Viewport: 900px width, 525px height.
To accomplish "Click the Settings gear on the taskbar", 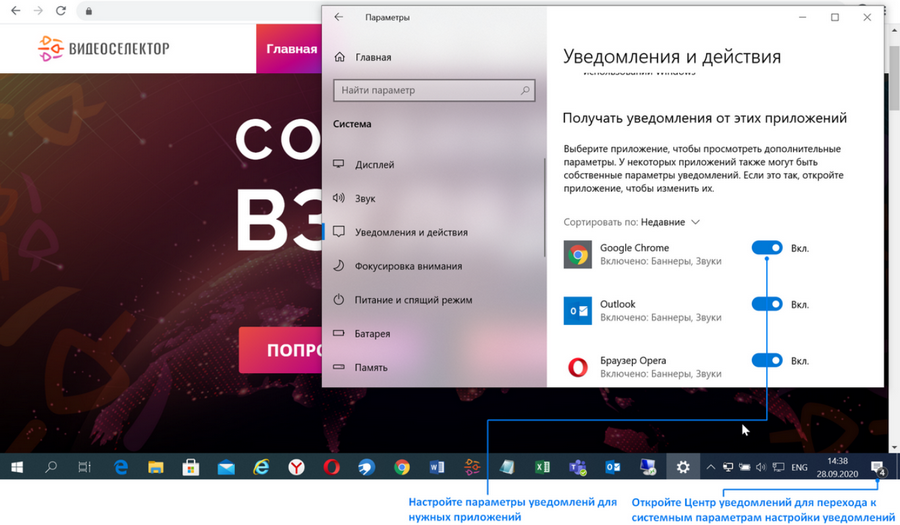I will tap(683, 467).
